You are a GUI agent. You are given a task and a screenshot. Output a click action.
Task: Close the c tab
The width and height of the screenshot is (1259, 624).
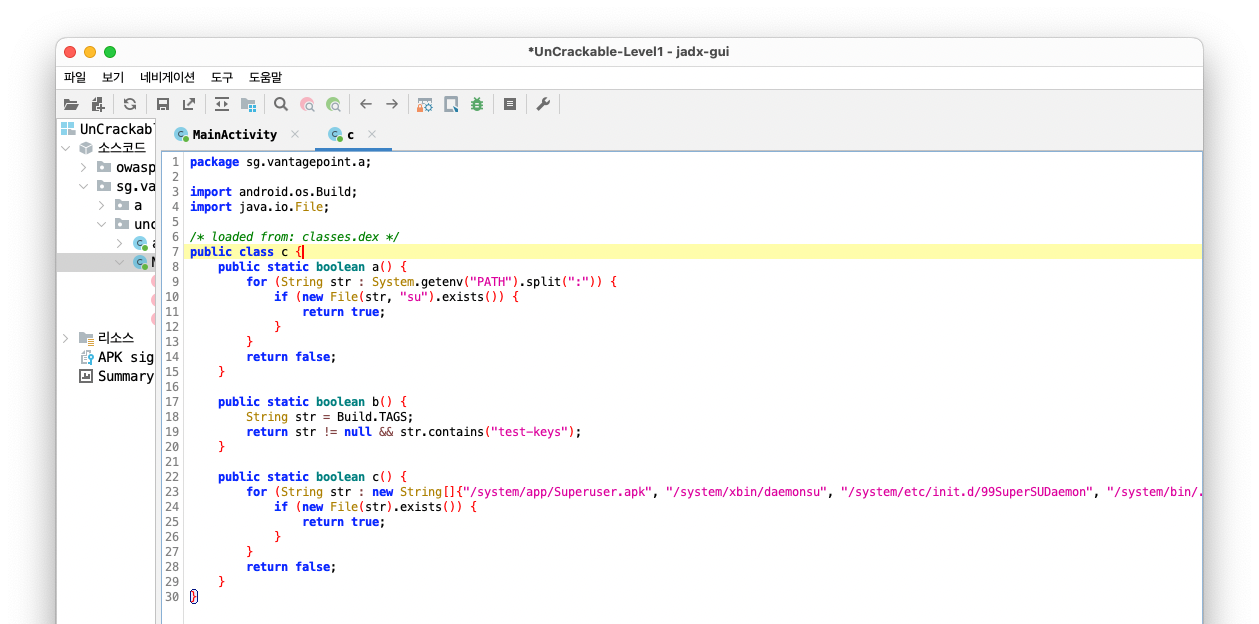point(372,134)
